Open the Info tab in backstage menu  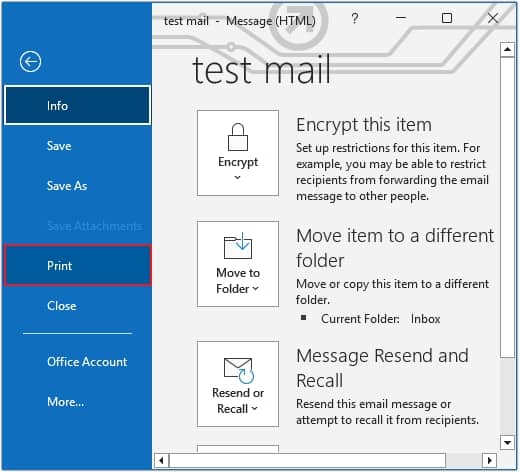(77, 105)
